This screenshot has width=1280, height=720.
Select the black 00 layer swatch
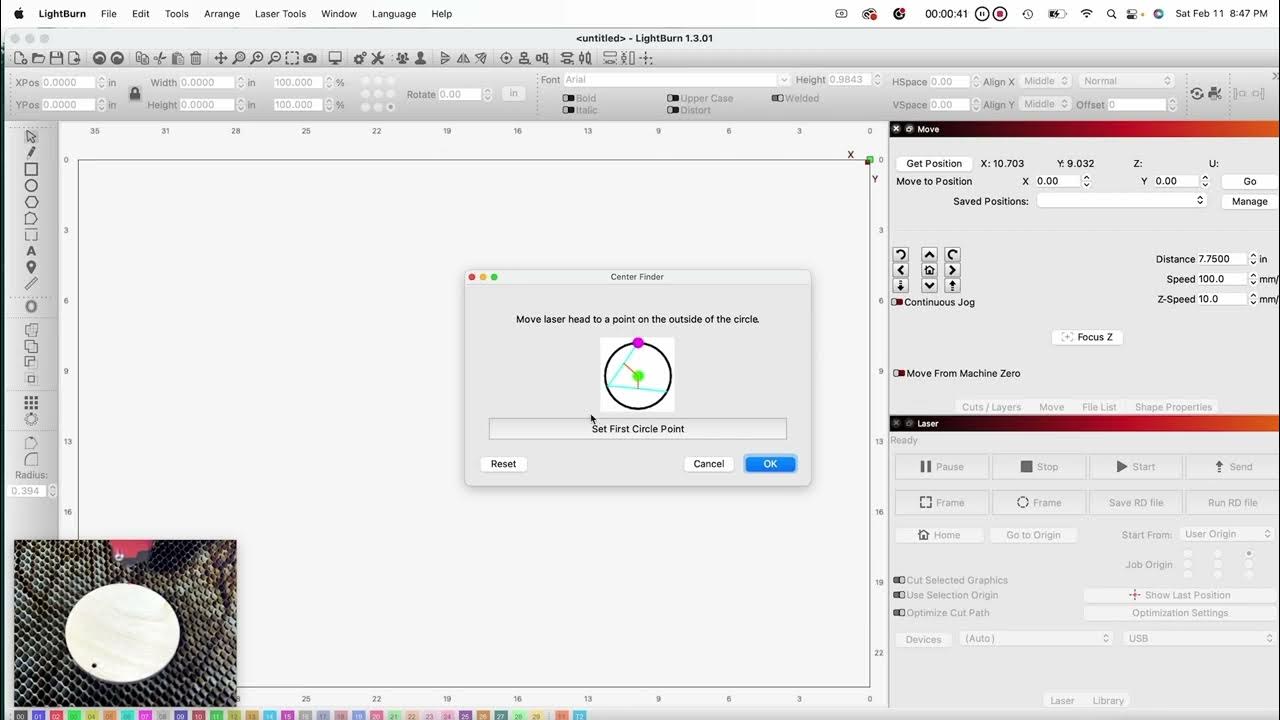[20, 716]
